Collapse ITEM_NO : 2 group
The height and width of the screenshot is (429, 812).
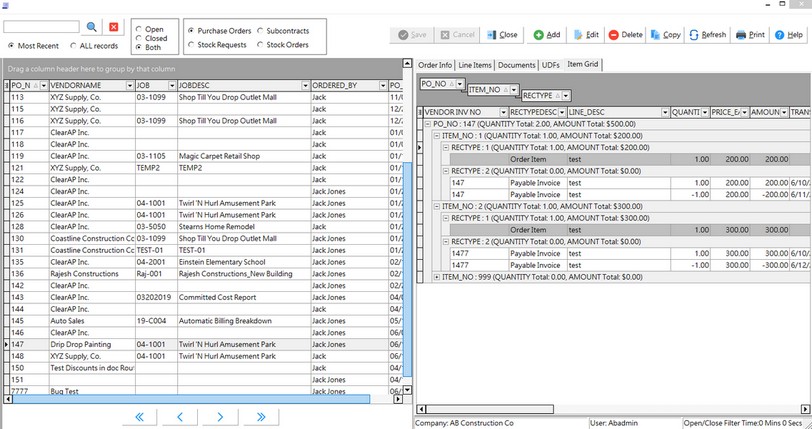tap(437, 207)
